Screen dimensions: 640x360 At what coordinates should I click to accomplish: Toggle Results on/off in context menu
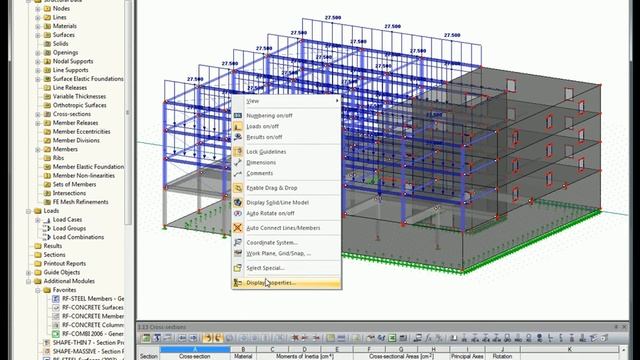click(x=287, y=137)
